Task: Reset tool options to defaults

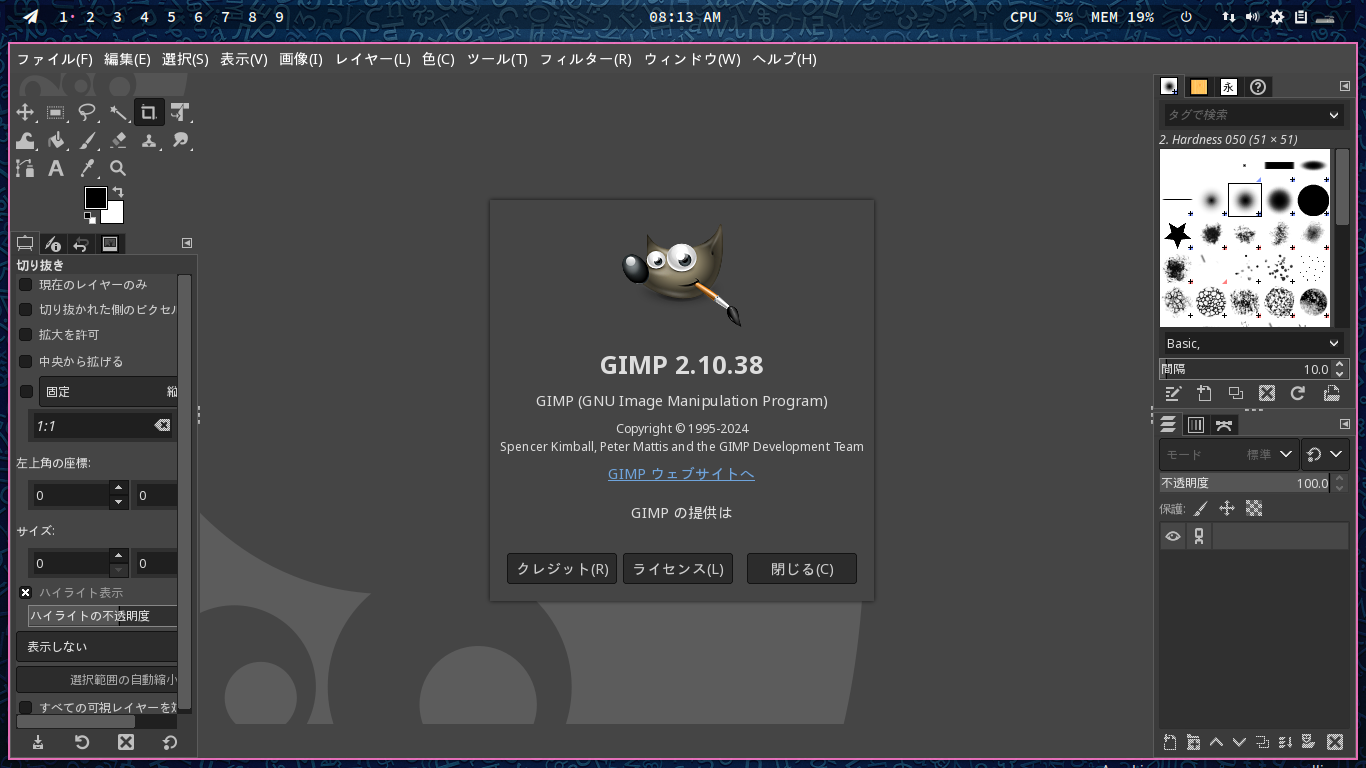Action: (170, 742)
